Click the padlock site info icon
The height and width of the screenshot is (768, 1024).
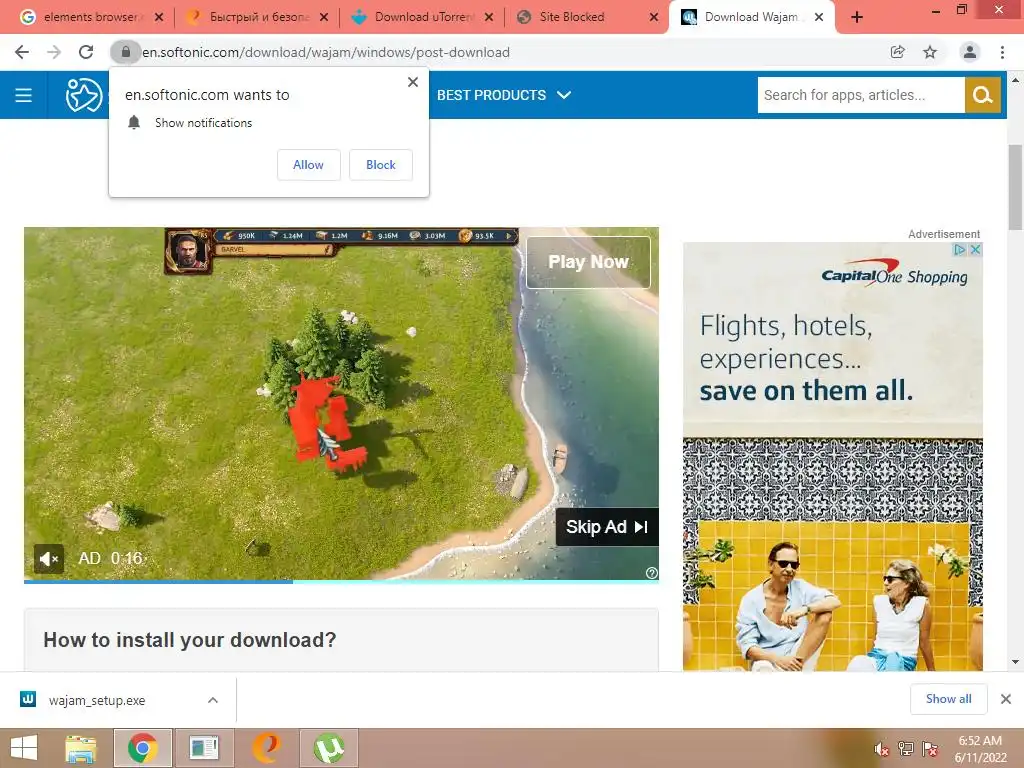[125, 52]
